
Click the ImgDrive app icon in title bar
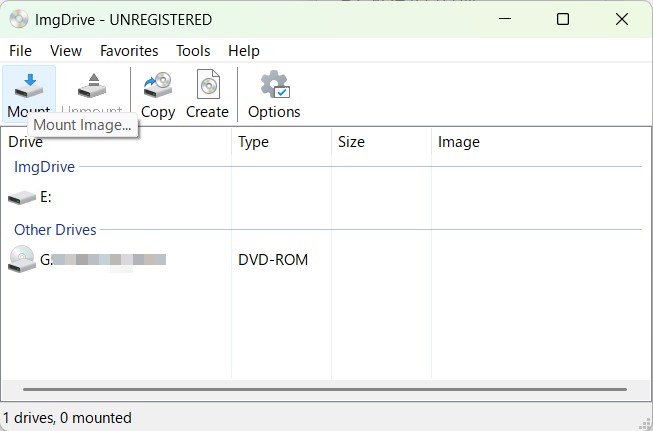[19, 19]
